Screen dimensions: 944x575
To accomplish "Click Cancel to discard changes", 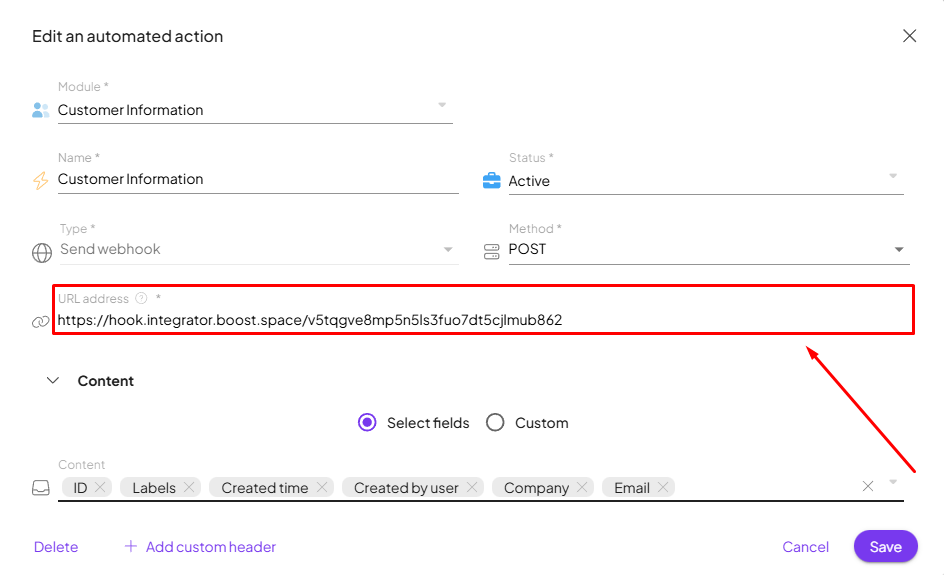I will (805, 547).
